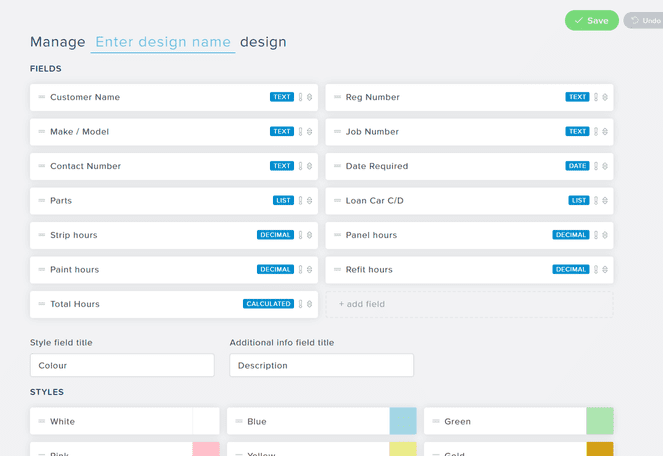This screenshot has height=456, width=663.
Task: Click exclamation icon on Parts field
Action: click(x=300, y=201)
